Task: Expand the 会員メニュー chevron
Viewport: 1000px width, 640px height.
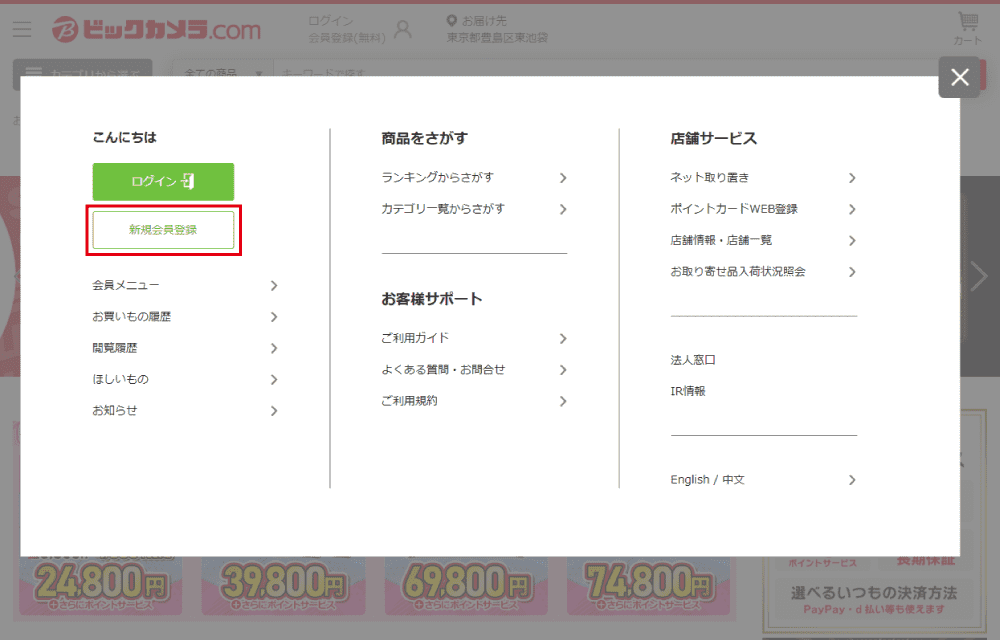Action: (274, 286)
